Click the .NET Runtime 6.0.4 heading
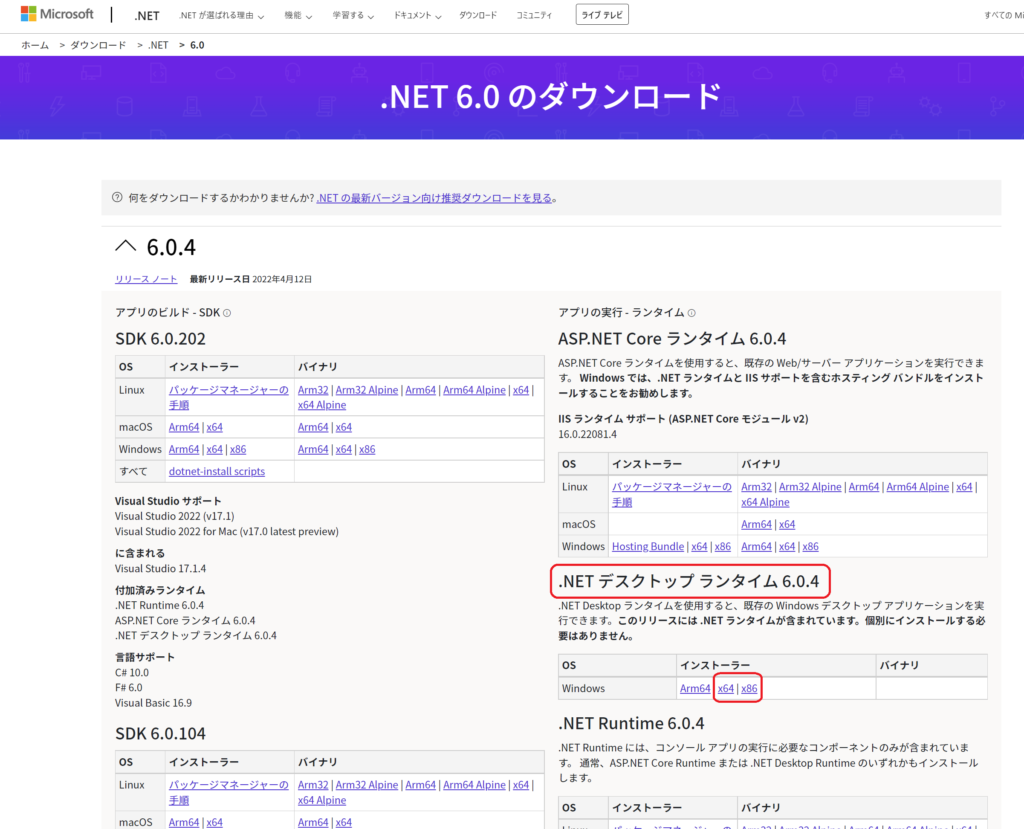Image resolution: width=1024 pixels, height=829 pixels. pyautogui.click(x=631, y=723)
